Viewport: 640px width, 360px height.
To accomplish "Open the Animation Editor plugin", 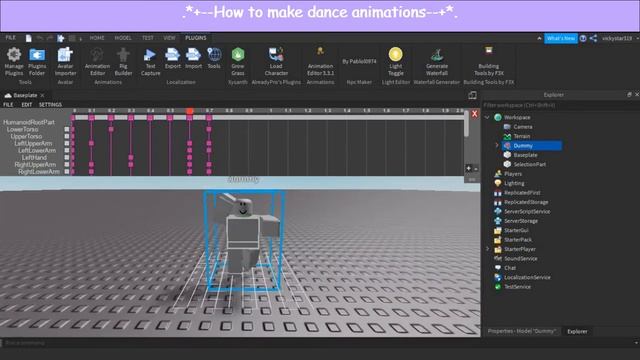I will (97, 62).
